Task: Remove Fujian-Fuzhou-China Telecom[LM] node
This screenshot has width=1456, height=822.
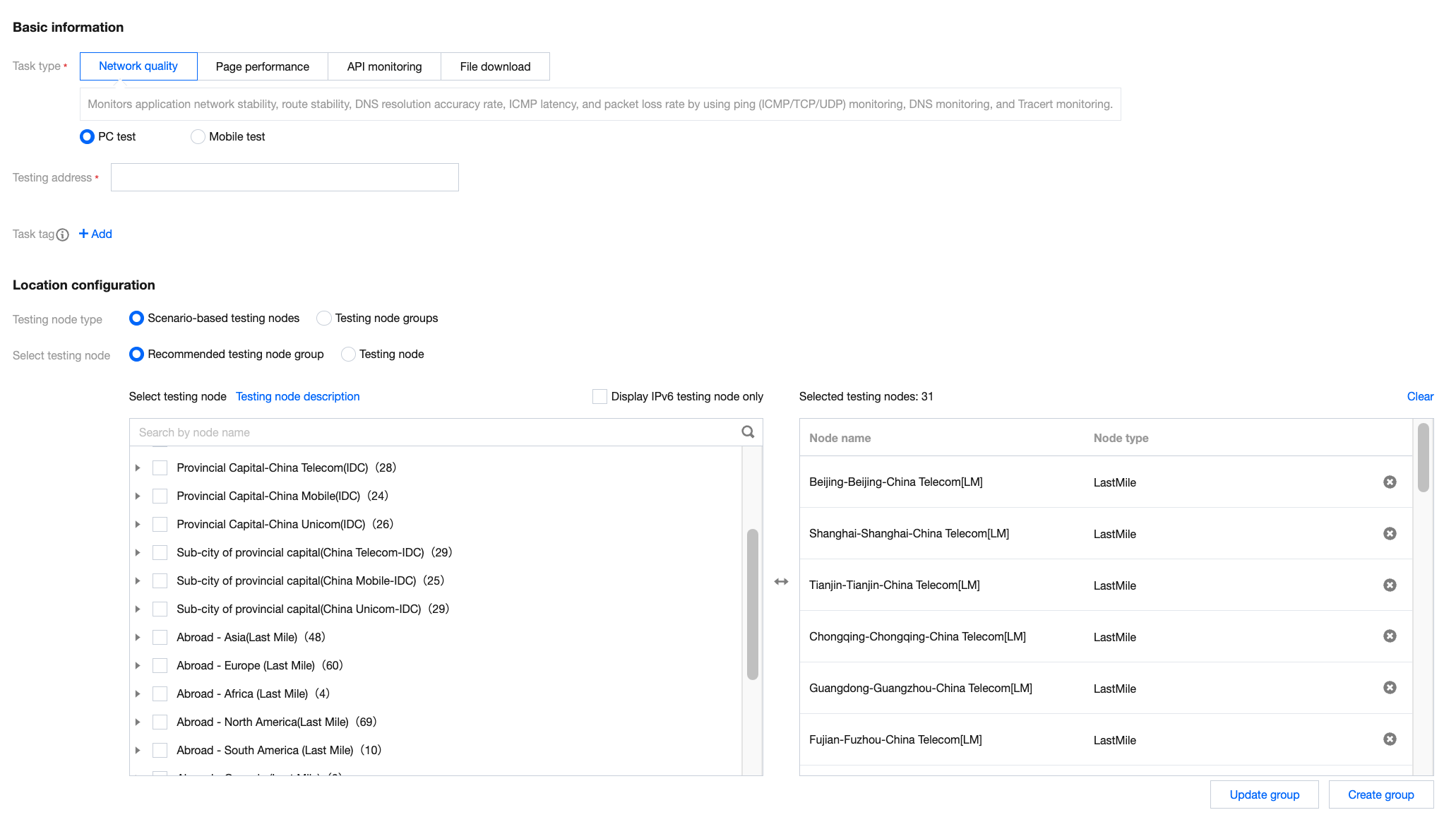Action: 1389,739
